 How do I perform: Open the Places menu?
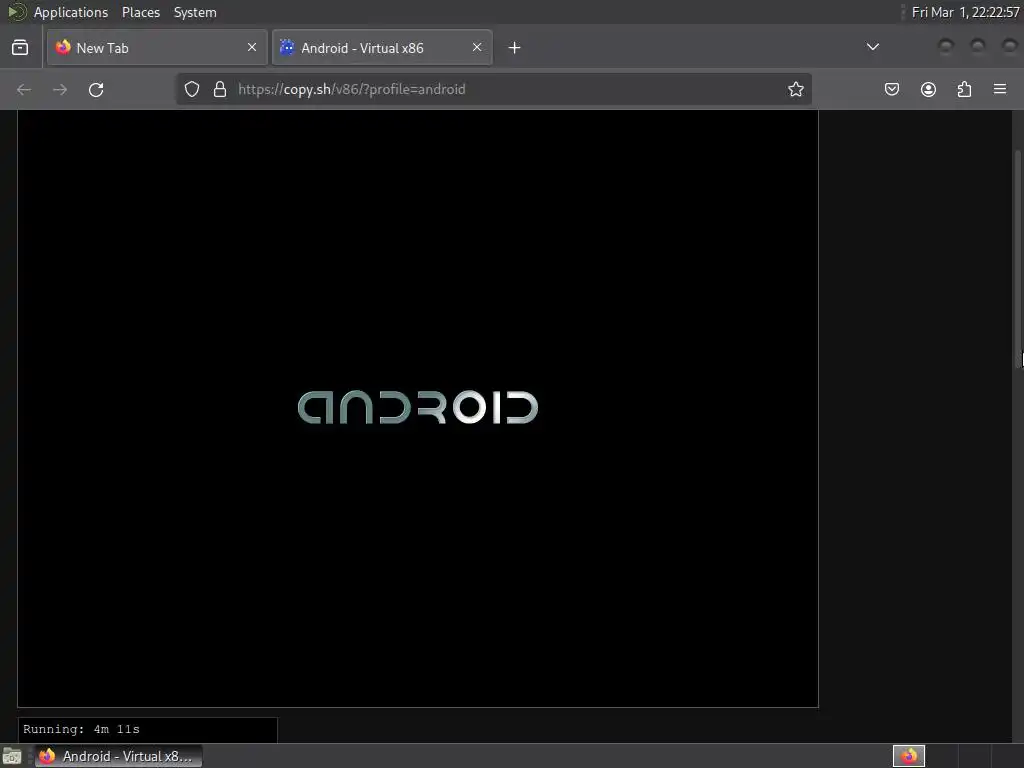point(141,12)
